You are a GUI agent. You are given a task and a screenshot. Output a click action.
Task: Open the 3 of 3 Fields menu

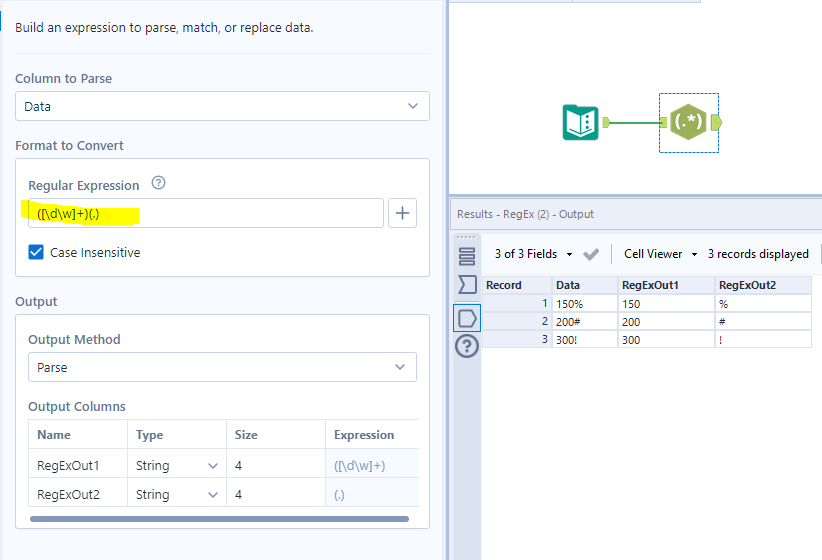click(533, 254)
